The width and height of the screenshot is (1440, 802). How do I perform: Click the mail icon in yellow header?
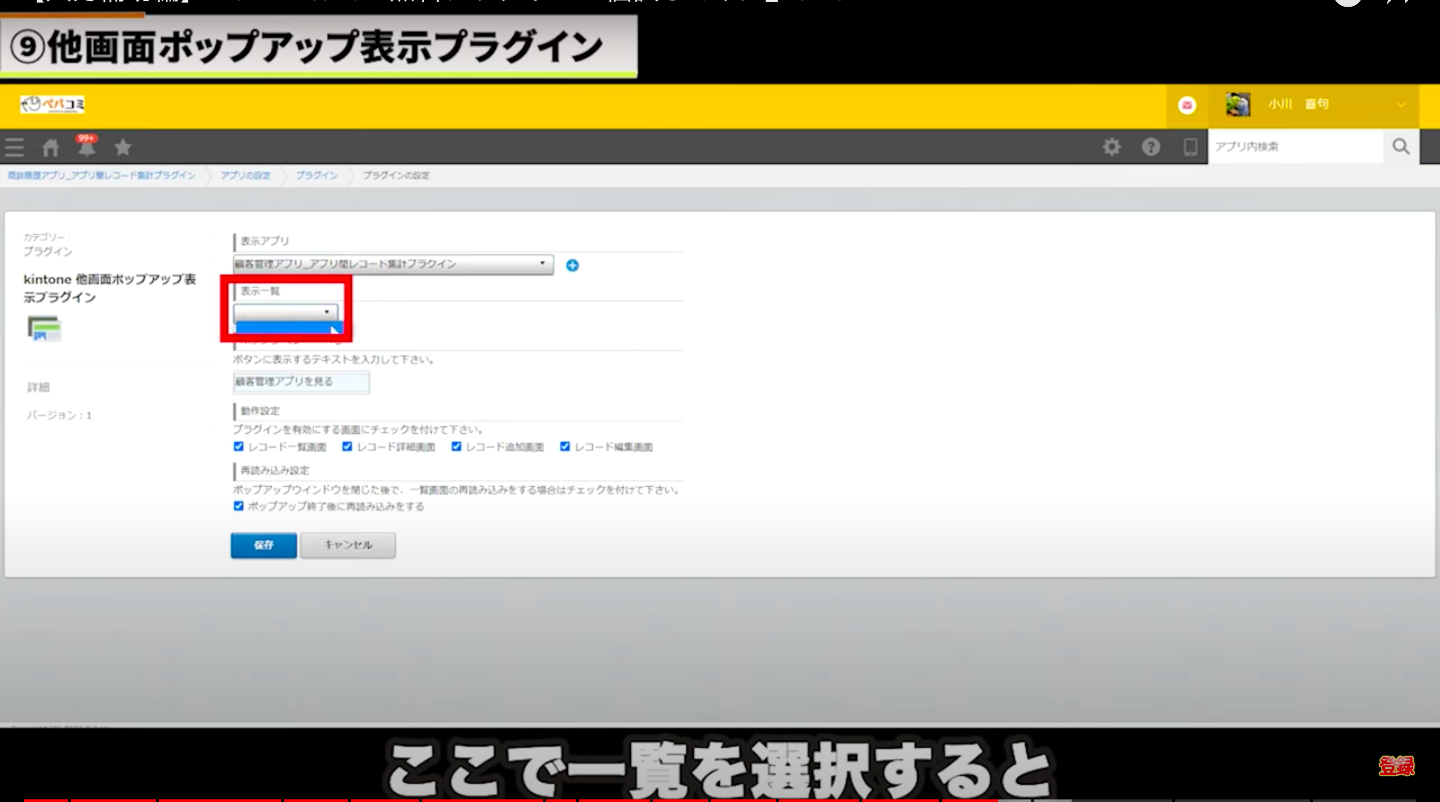1187,105
